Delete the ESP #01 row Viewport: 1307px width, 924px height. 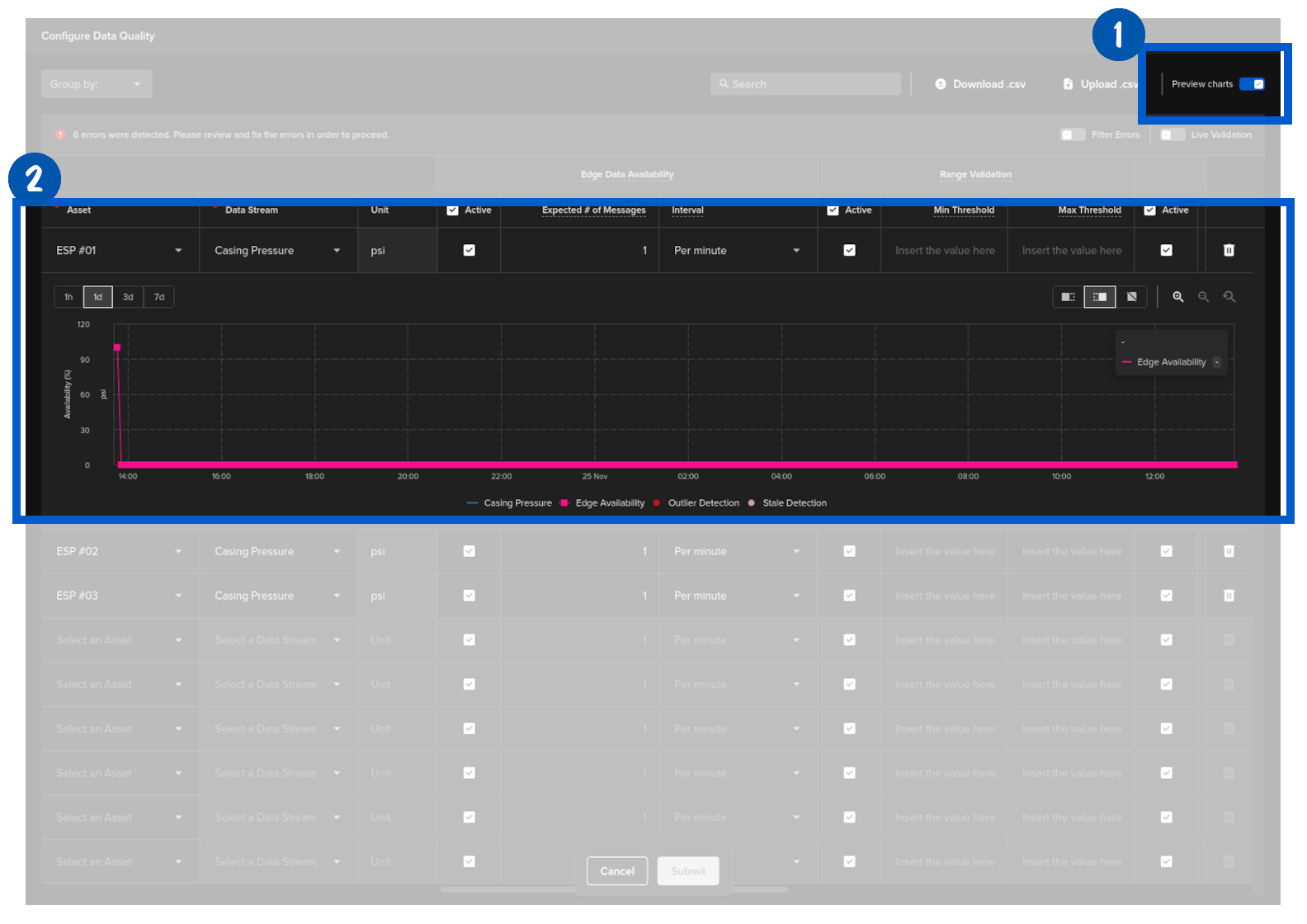point(1229,251)
